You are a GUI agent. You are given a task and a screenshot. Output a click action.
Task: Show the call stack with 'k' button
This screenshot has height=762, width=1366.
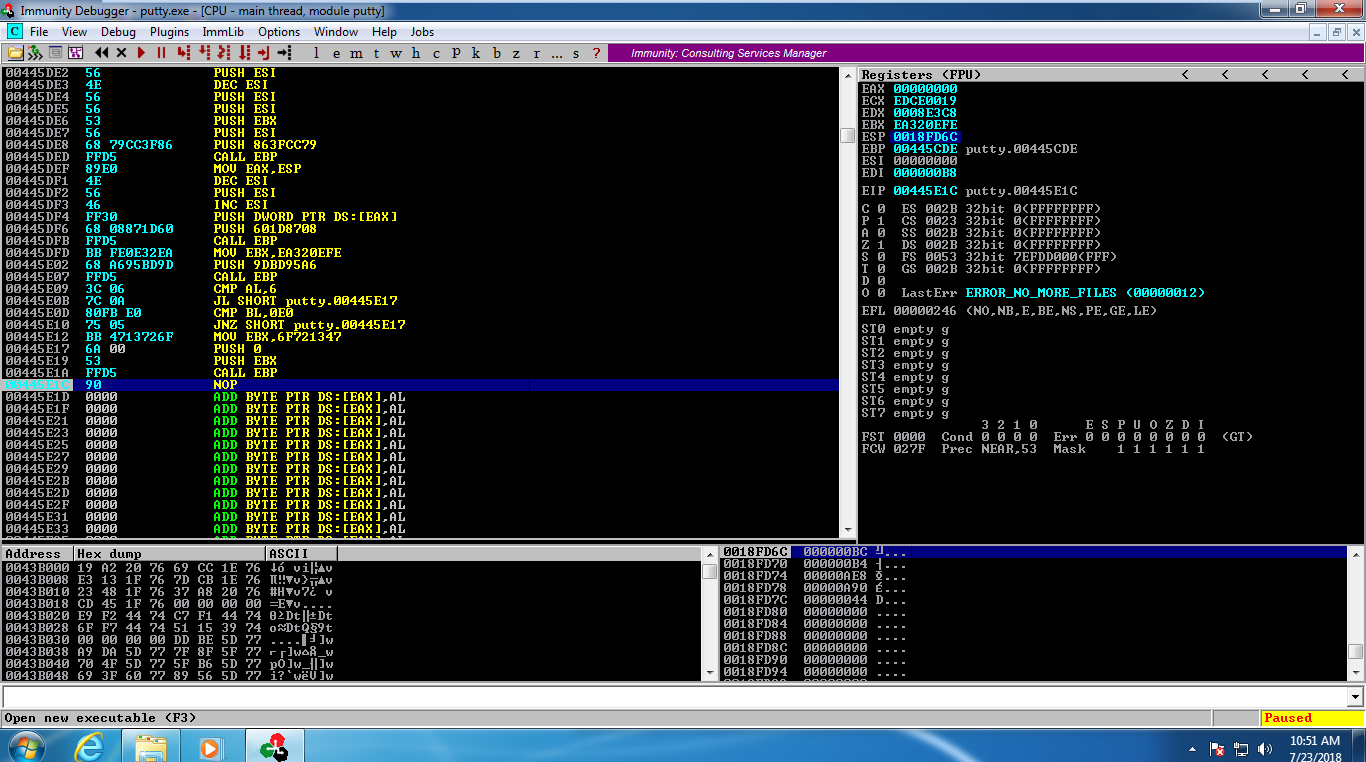coord(477,53)
